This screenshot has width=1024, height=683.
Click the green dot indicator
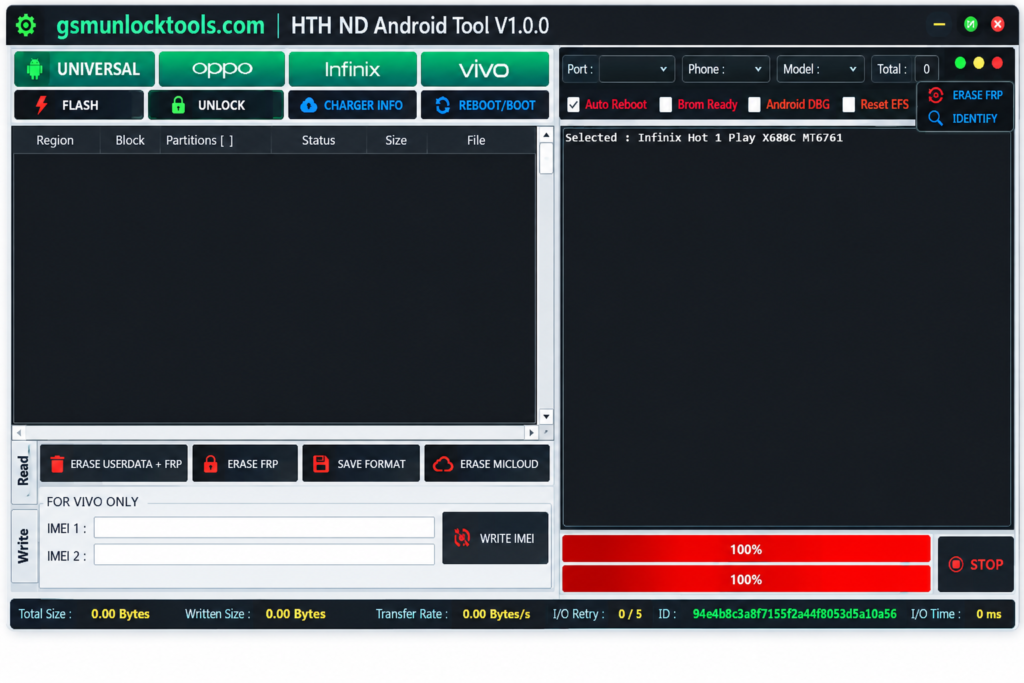pos(960,63)
